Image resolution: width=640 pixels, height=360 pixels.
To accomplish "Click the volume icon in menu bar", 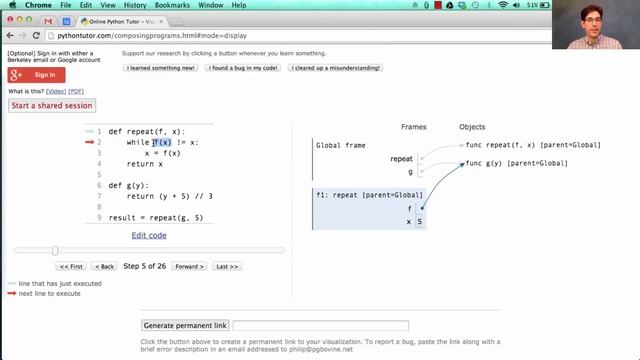I will 516,5.
